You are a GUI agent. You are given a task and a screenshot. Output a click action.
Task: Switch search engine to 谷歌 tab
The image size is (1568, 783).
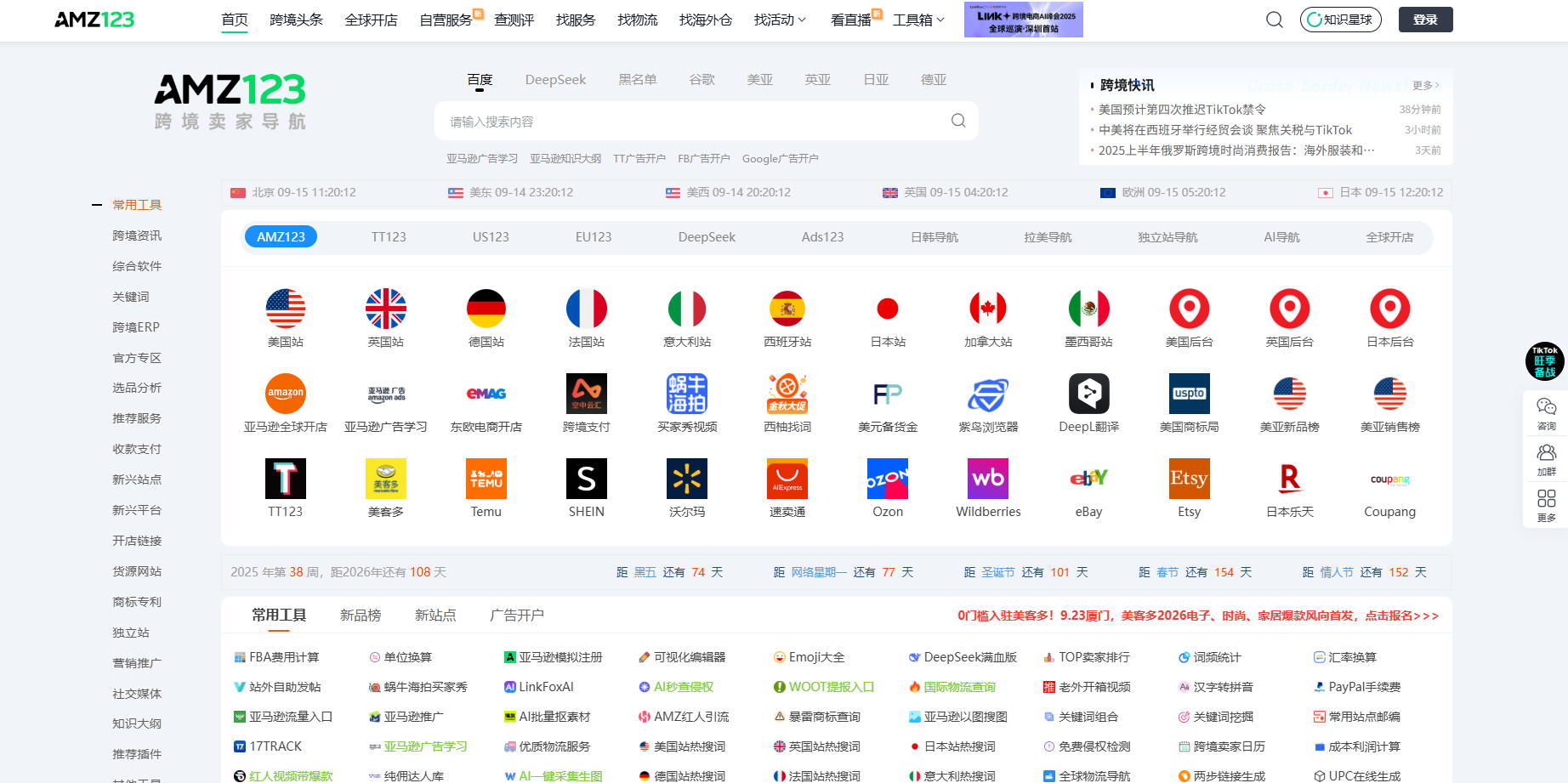coord(702,79)
